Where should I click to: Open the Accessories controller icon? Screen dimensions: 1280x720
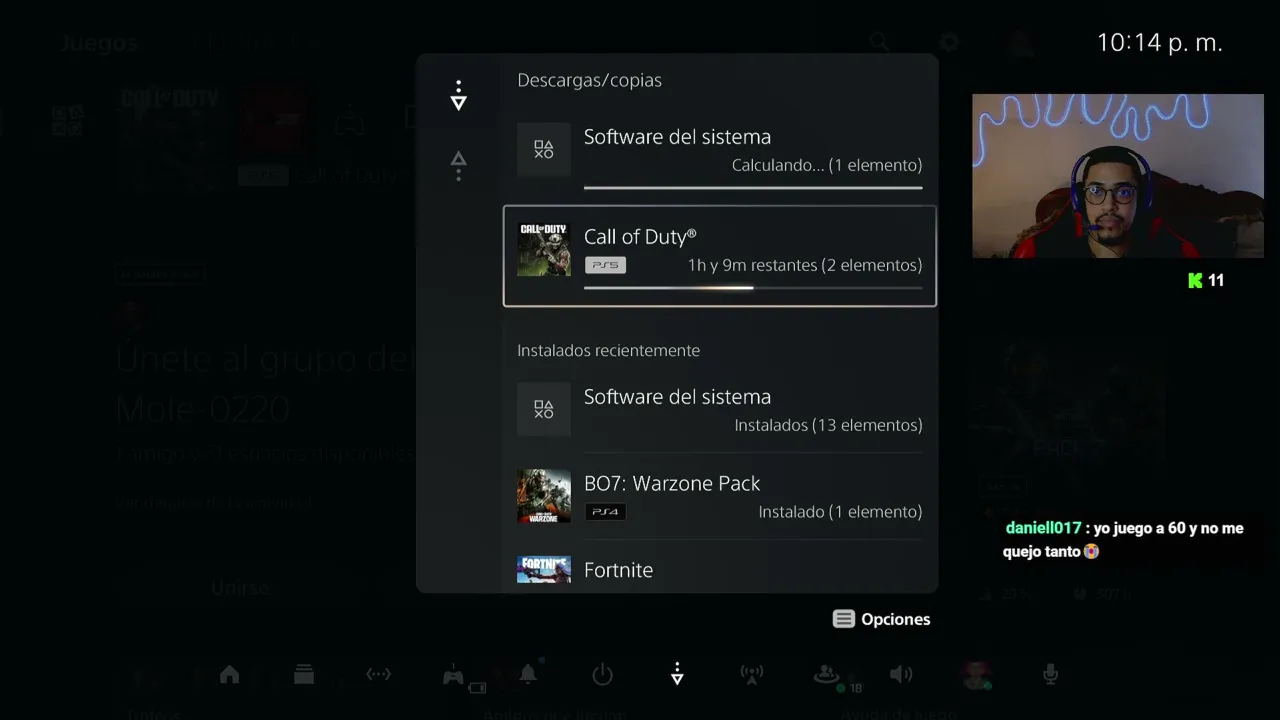[453, 675]
